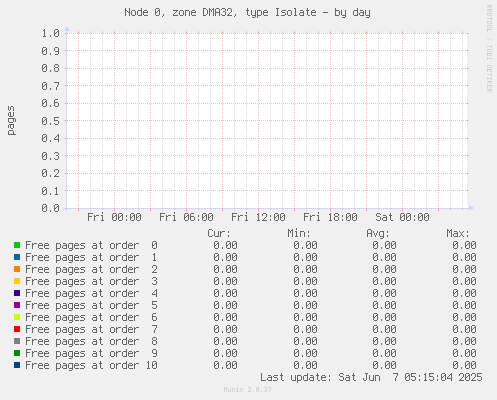Click the magenta order 5 color swatch
497x400 pixels.
17,305
